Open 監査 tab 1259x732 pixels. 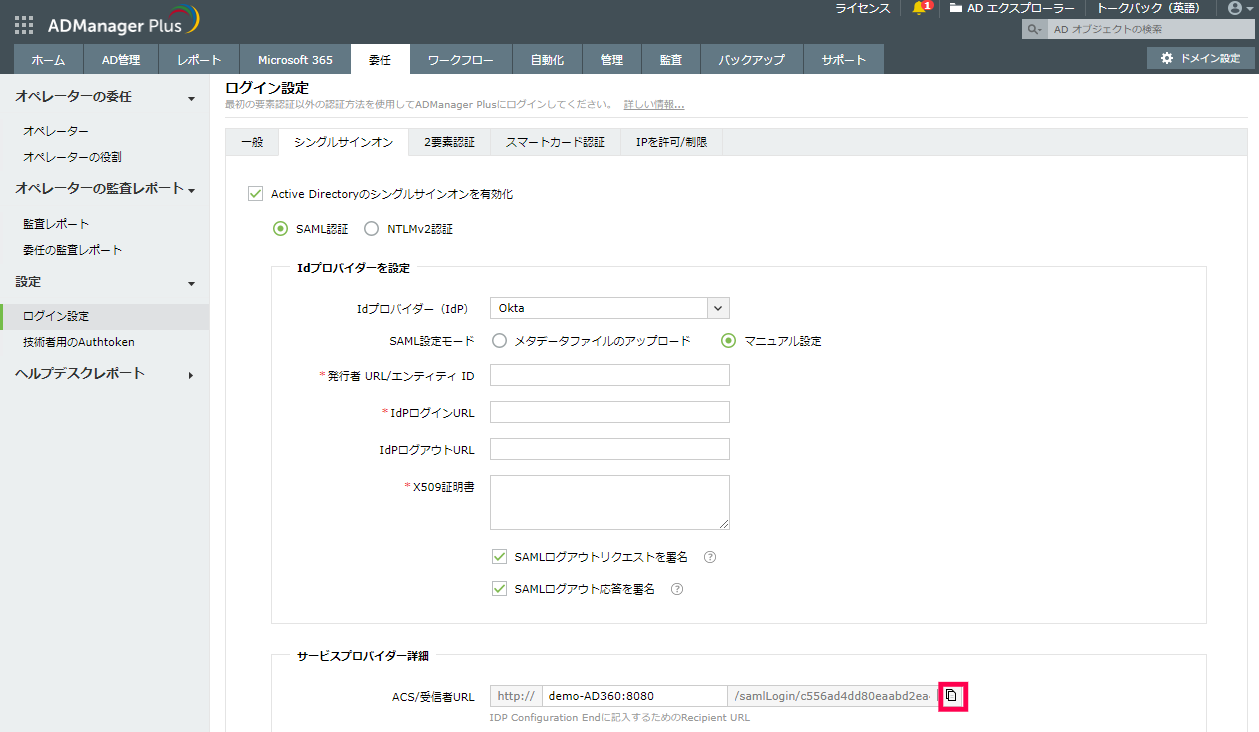click(x=671, y=60)
